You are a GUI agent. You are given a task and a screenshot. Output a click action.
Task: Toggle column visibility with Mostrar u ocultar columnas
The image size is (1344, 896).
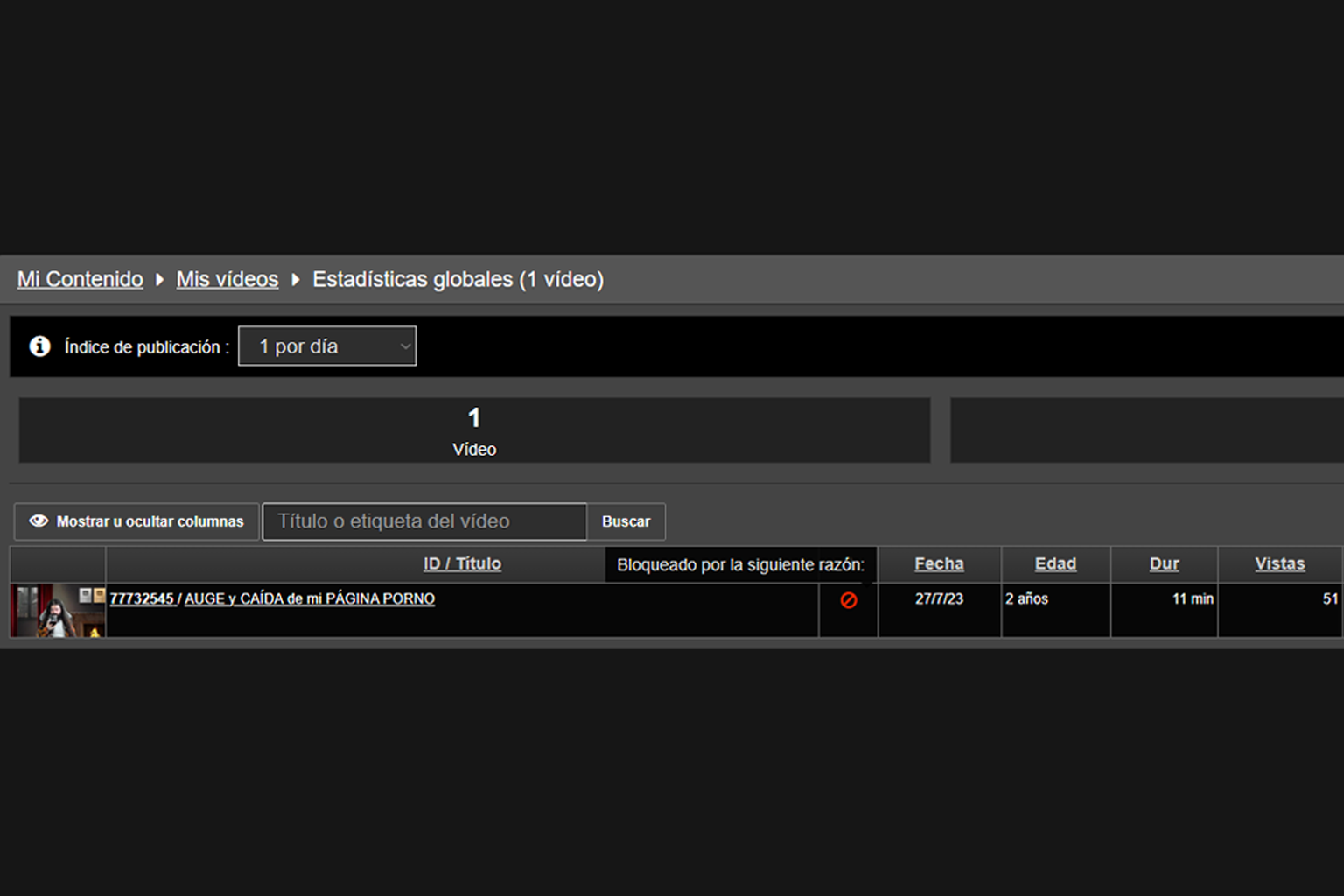pyautogui.click(x=136, y=521)
